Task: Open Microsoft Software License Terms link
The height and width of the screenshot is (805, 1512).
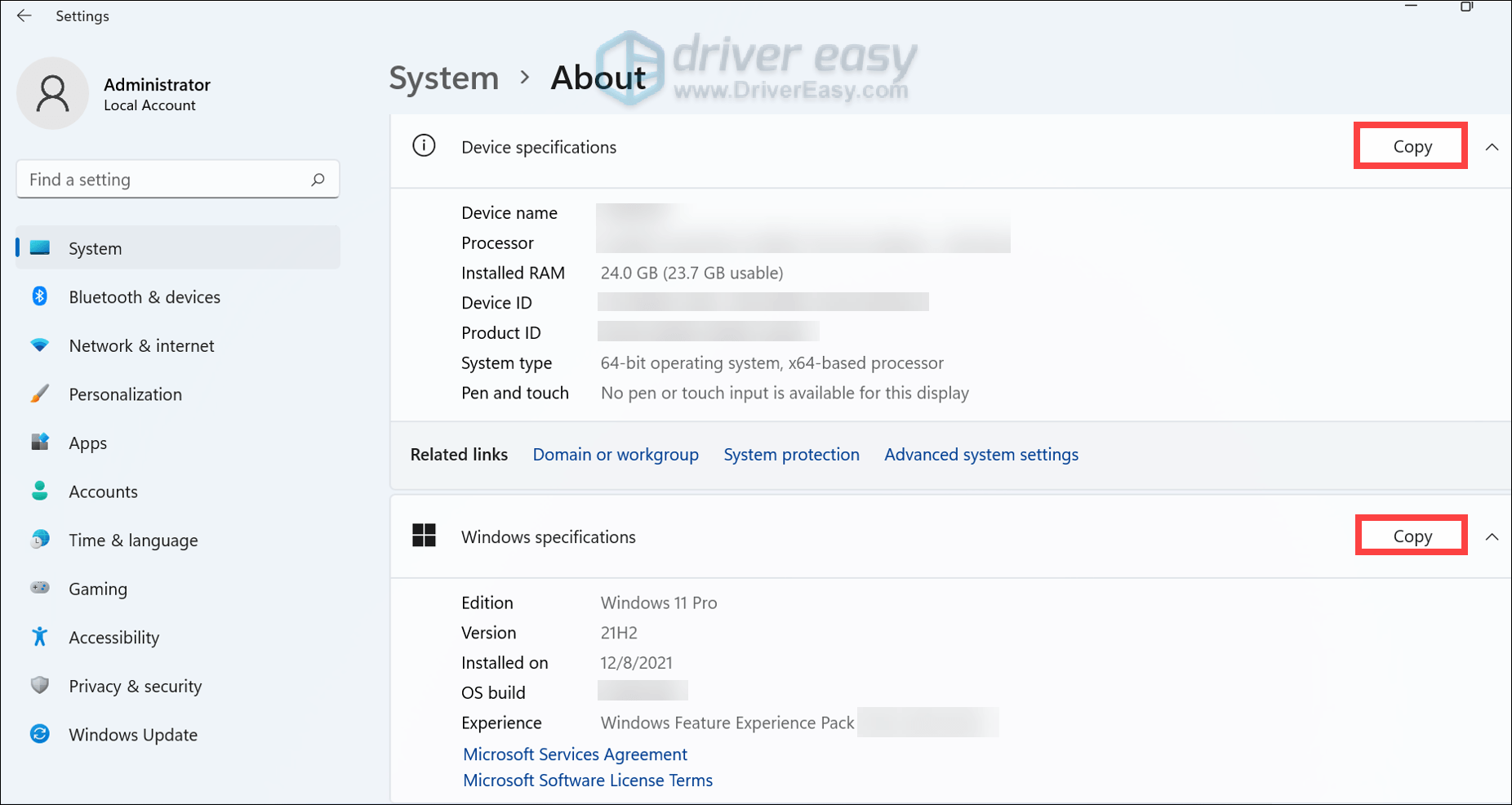Action: point(588,781)
